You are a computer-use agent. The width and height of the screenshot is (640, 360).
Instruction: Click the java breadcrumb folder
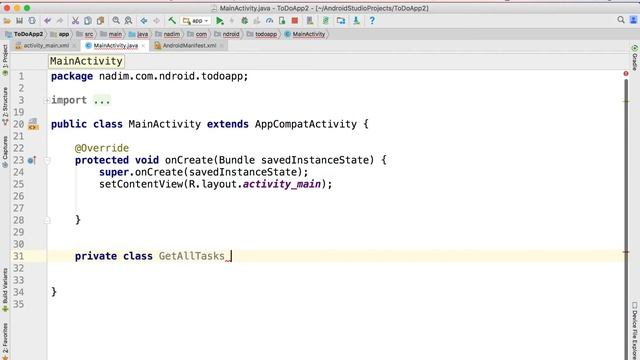tap(138, 34)
